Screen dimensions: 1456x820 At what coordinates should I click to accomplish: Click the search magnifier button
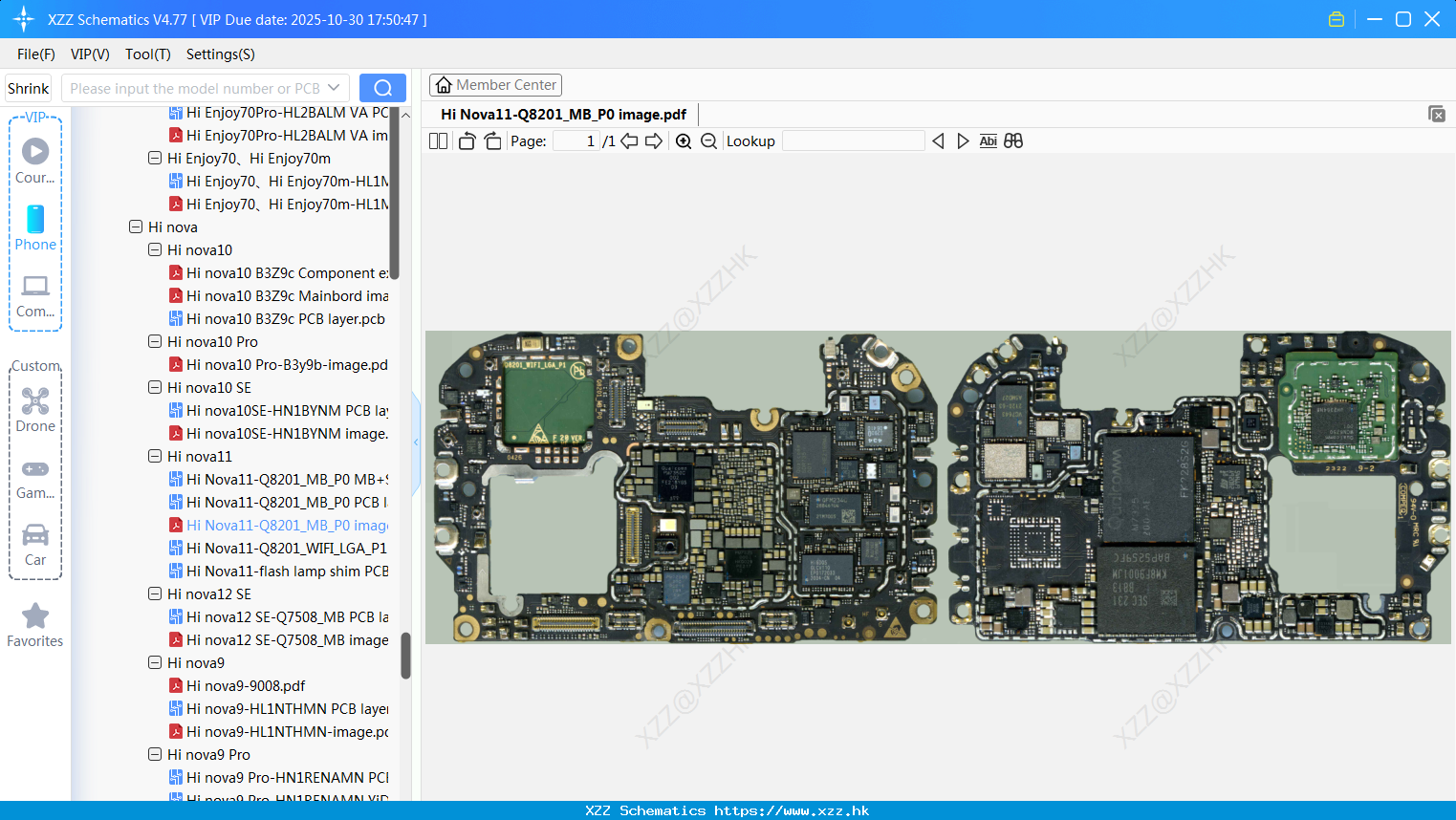(382, 88)
